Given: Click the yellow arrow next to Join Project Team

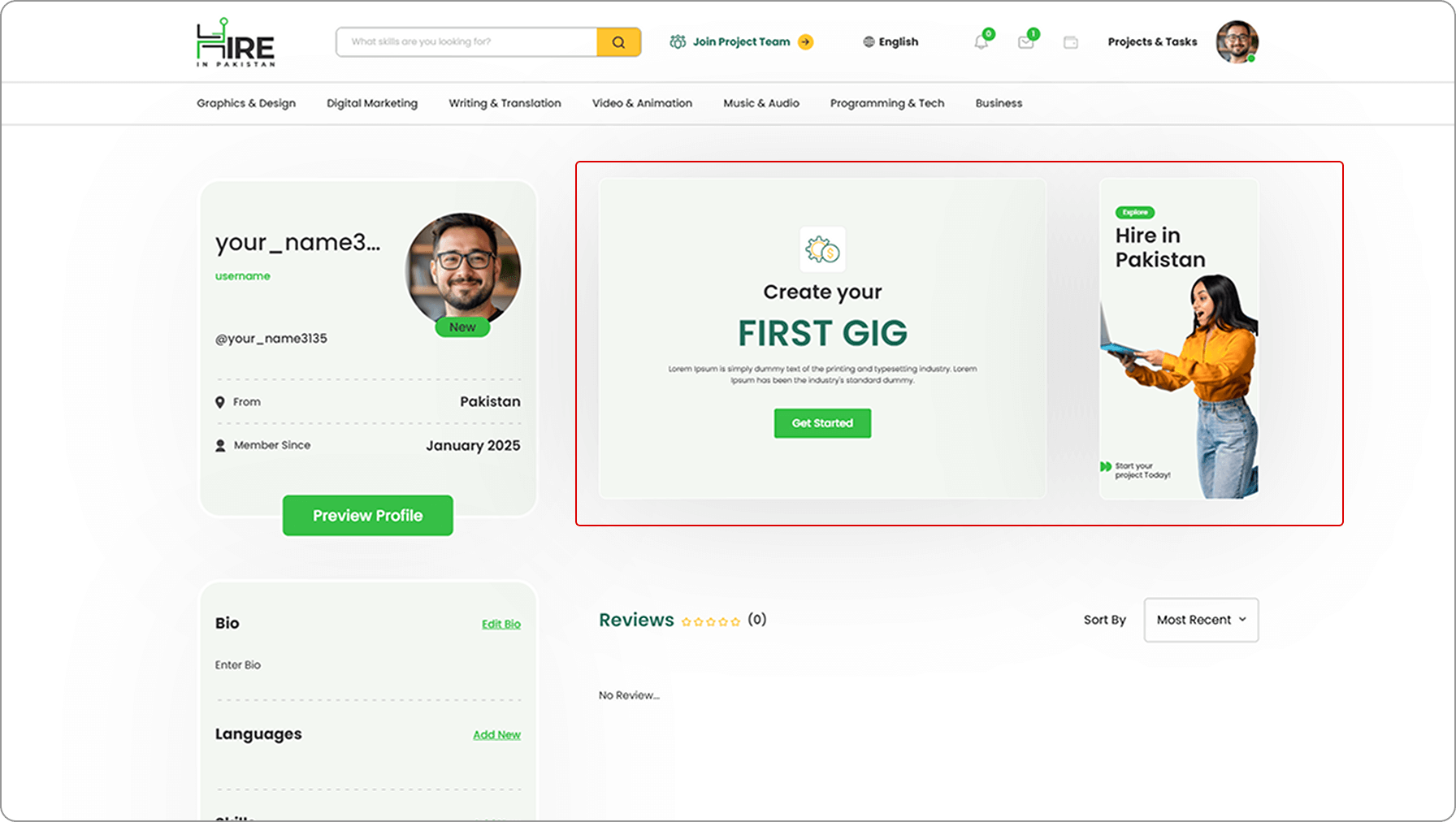Looking at the screenshot, I should pos(805,42).
